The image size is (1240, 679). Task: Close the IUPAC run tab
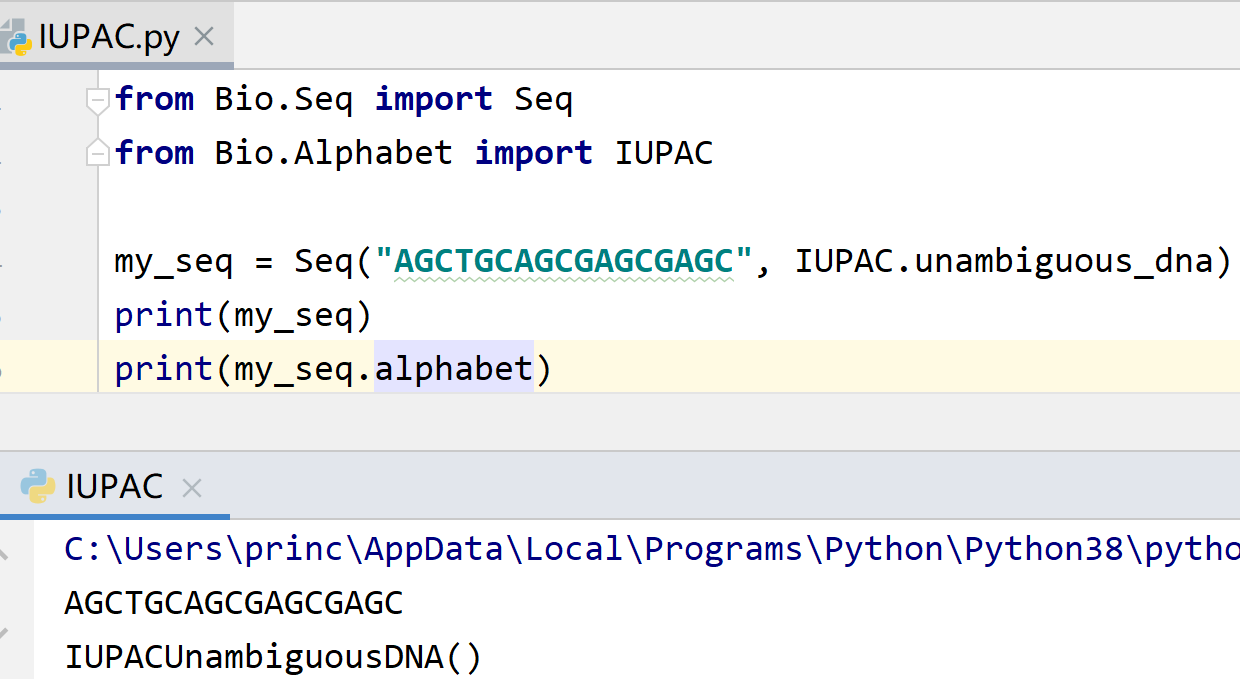[x=192, y=488]
